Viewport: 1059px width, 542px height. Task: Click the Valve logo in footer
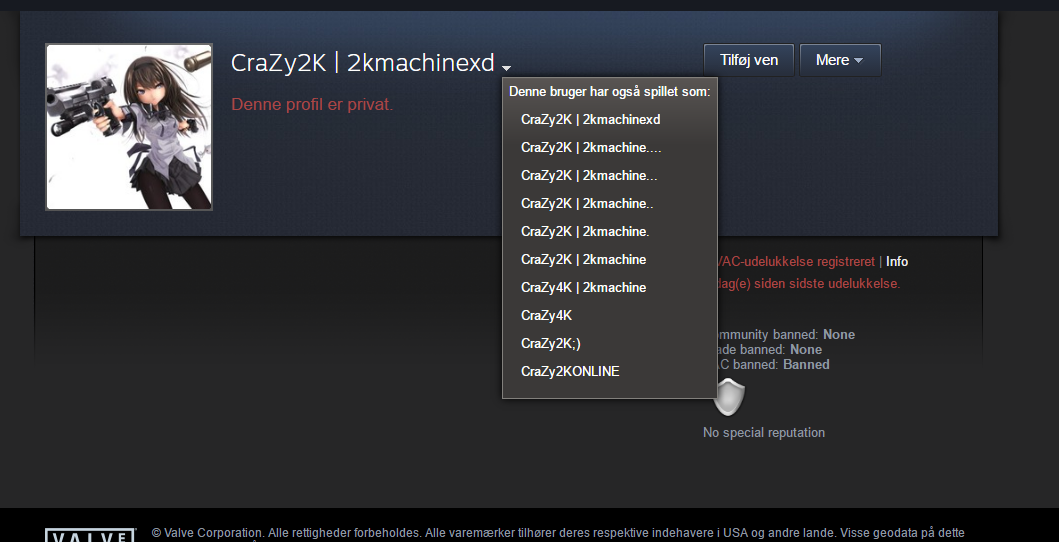pos(91,535)
